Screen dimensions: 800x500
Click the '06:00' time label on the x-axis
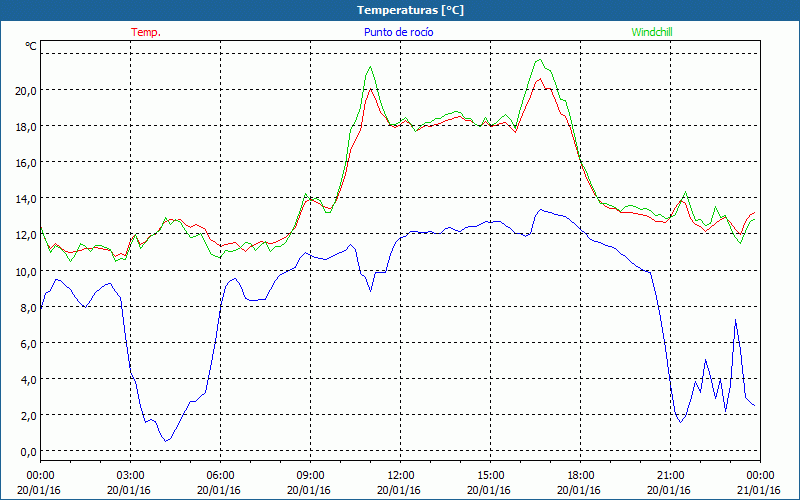(x=220, y=476)
